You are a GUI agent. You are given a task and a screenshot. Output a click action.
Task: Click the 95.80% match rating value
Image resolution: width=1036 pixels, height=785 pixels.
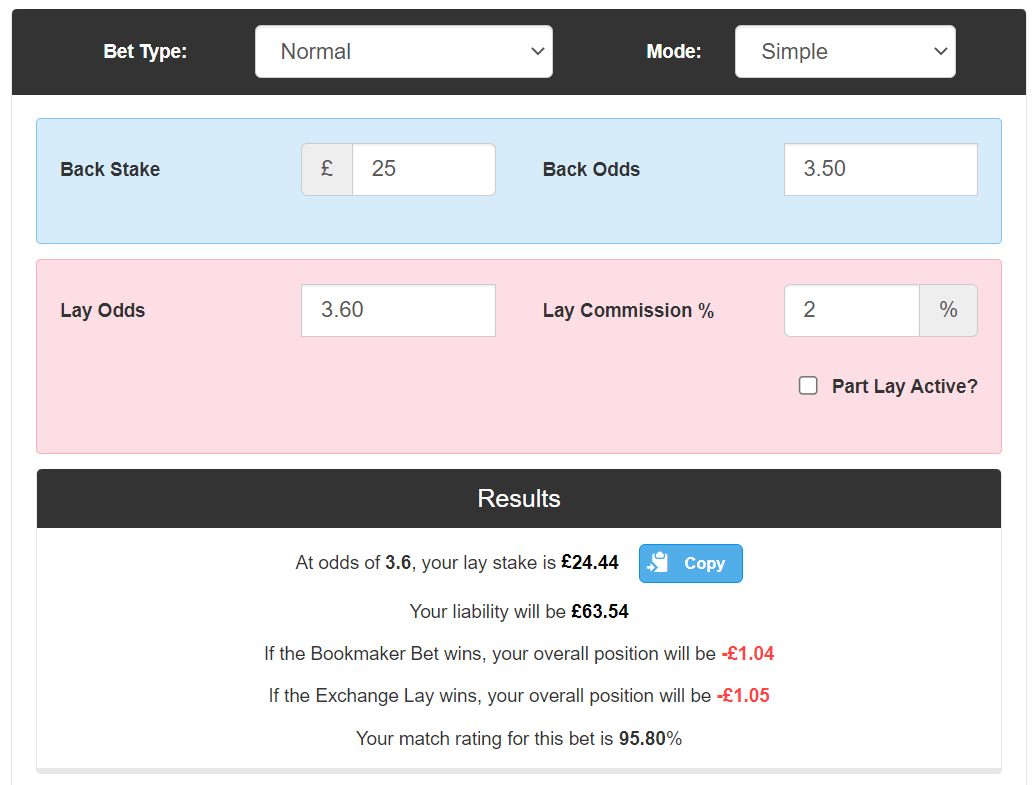pyautogui.click(x=650, y=738)
